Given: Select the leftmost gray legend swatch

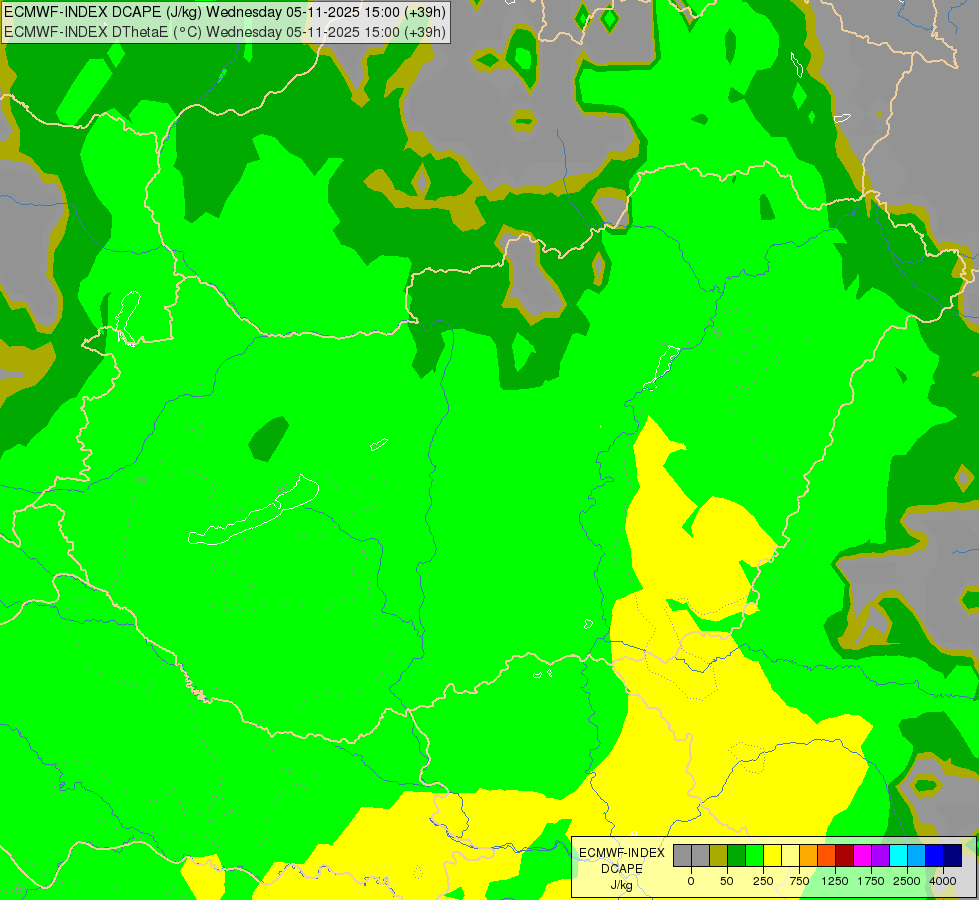Looking at the screenshot, I should click(682, 855).
